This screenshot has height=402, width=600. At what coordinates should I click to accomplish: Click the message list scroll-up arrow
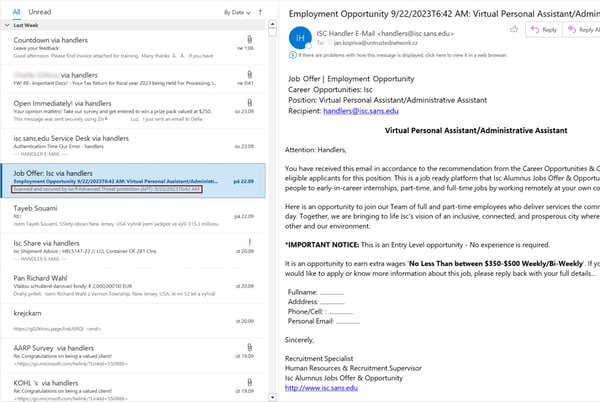(x=272, y=24)
